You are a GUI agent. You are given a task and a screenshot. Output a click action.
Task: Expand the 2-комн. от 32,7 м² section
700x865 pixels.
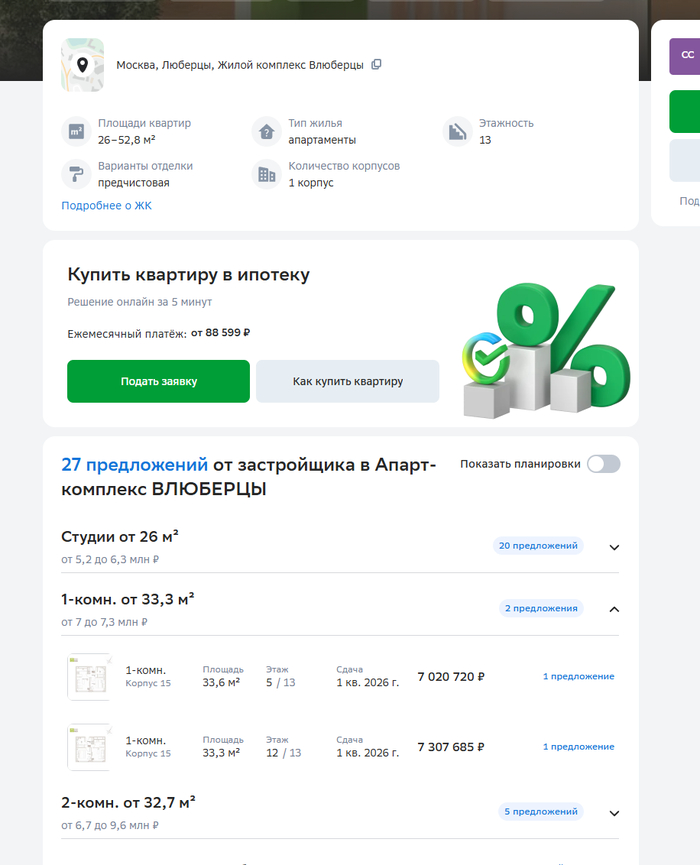point(614,813)
